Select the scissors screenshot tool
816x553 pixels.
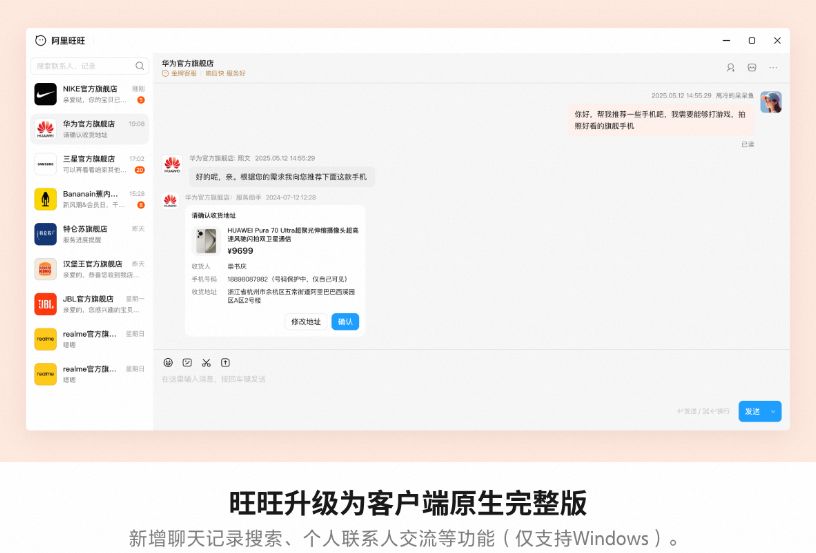207,363
